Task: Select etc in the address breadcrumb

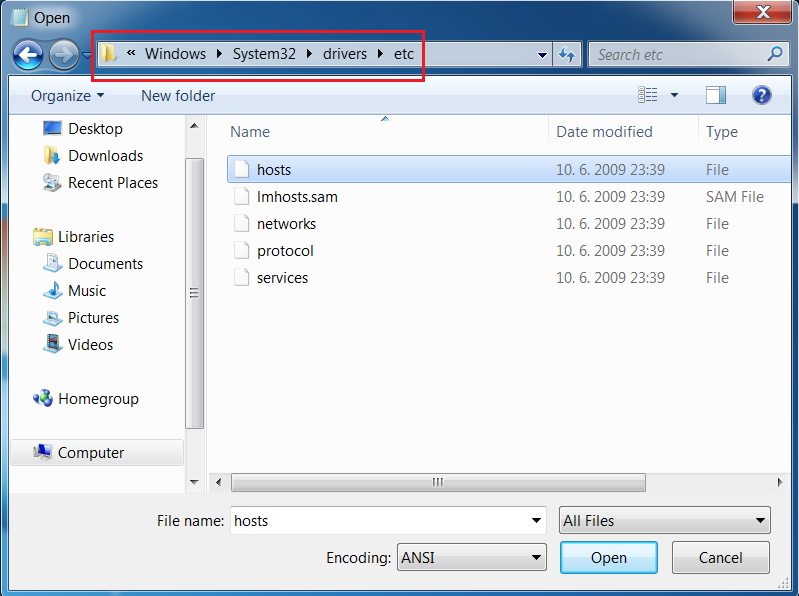Action: pyautogui.click(x=404, y=53)
